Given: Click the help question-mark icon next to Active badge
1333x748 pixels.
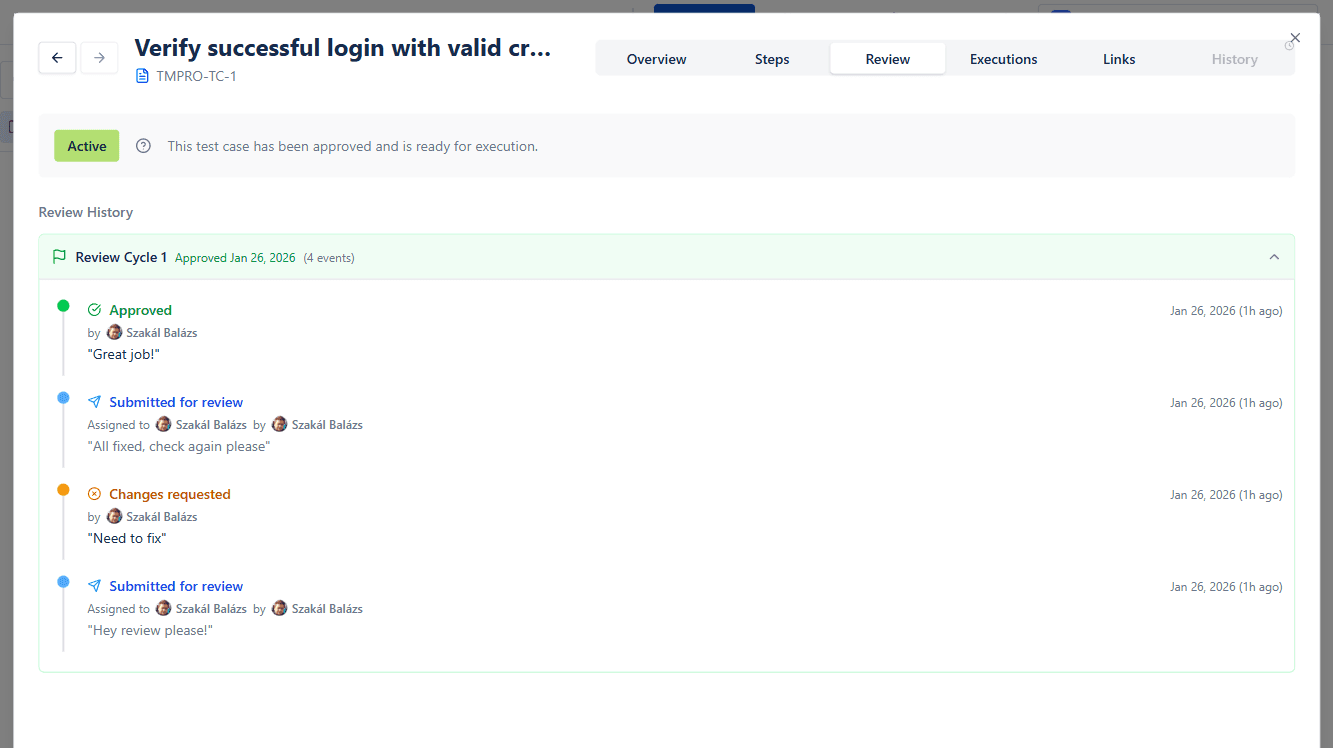Looking at the screenshot, I should pos(143,145).
